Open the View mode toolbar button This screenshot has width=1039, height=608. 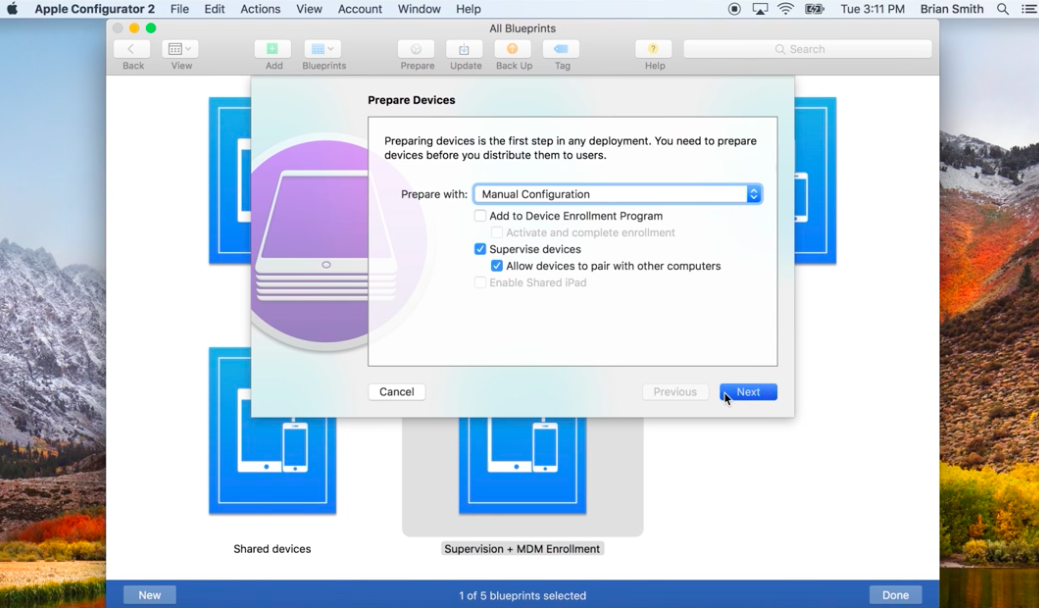pos(180,49)
